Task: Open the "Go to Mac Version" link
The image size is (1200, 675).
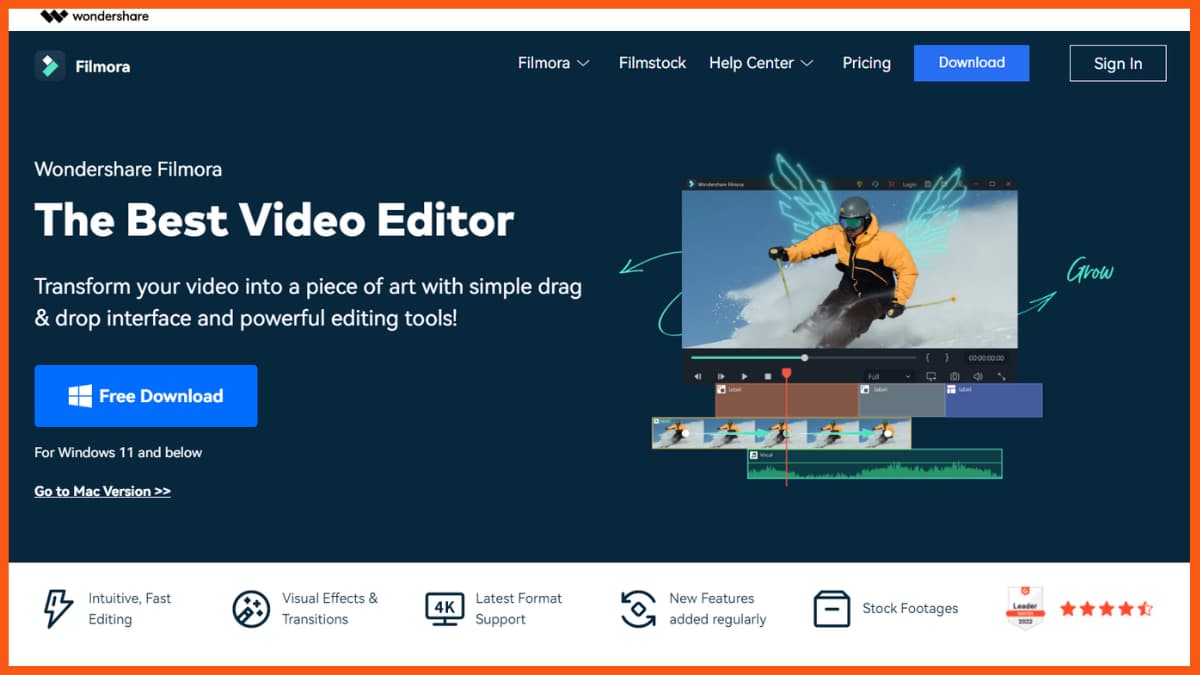Action: coord(102,491)
